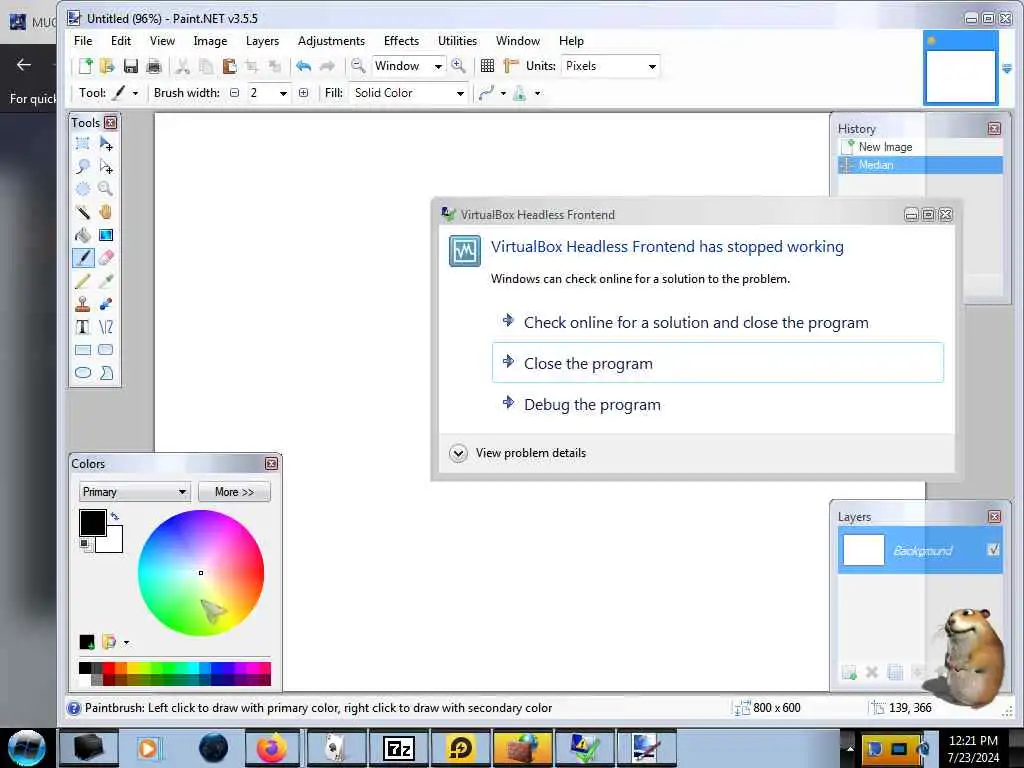Choose Debug the program
The height and width of the screenshot is (768, 1024).
coord(718,404)
